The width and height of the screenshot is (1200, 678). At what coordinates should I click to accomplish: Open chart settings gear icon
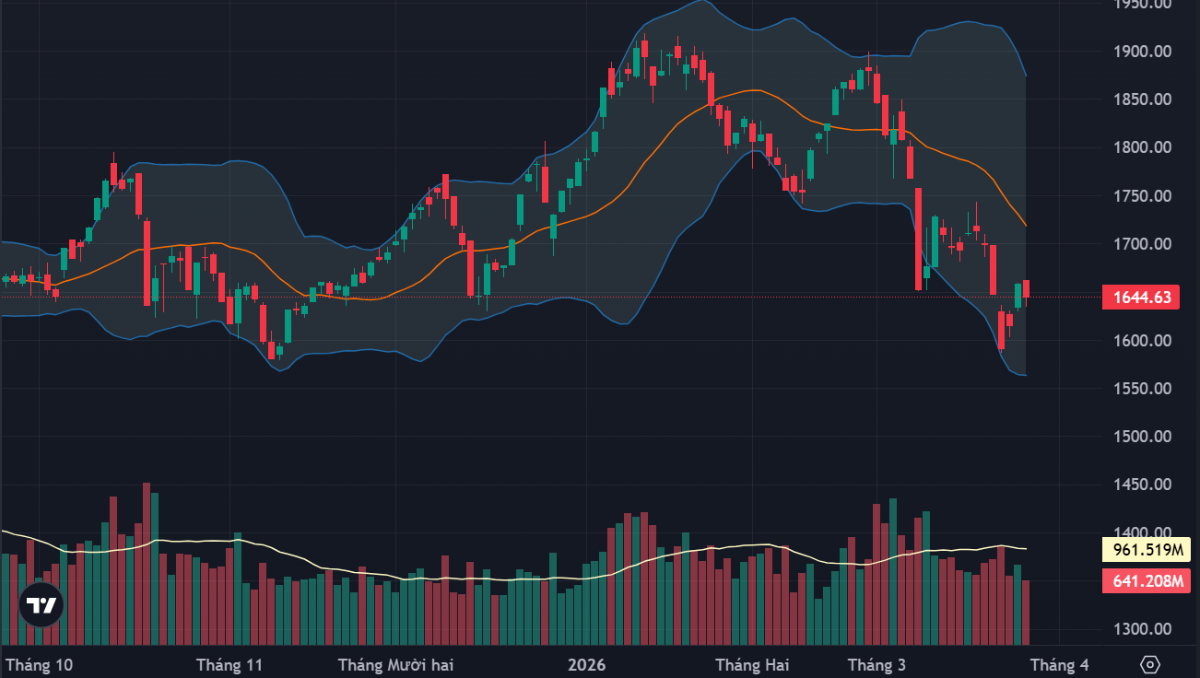pyautogui.click(x=1150, y=664)
